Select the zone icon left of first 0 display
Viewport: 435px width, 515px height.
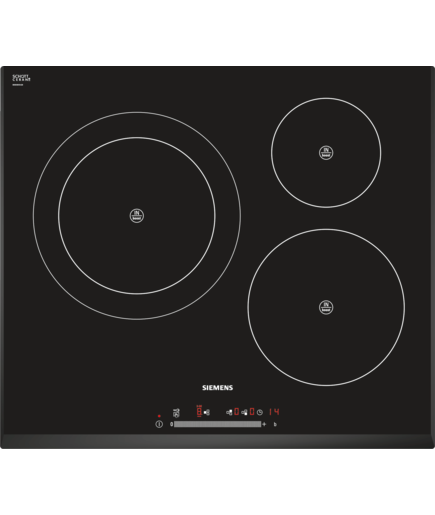(x=229, y=412)
